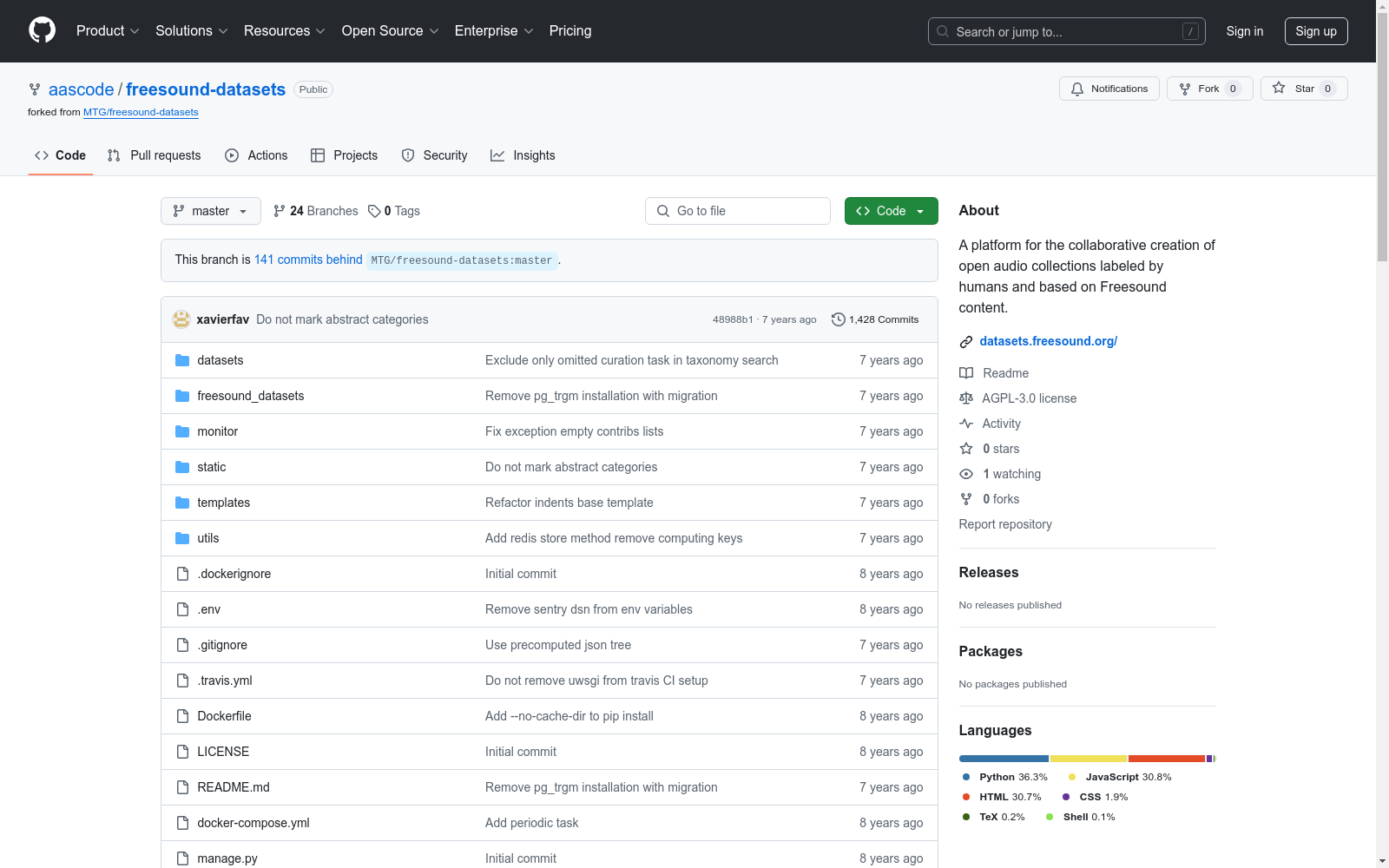Open the green Code dropdown
The height and width of the screenshot is (868, 1389).
(x=891, y=211)
